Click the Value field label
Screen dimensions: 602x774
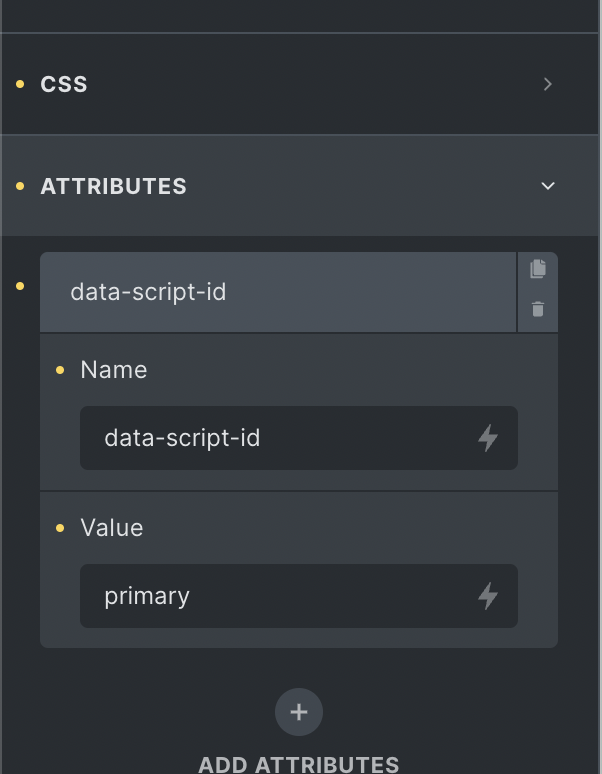112,528
